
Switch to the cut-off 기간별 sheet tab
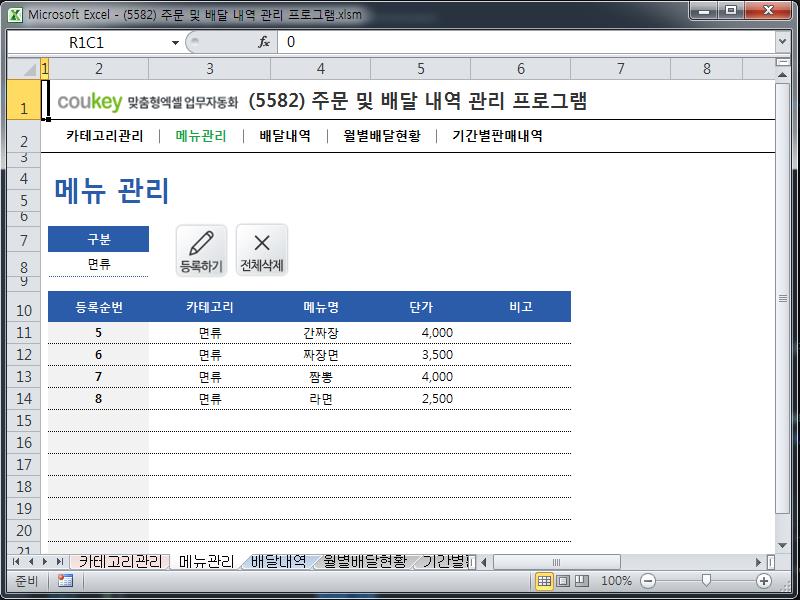click(x=445, y=562)
